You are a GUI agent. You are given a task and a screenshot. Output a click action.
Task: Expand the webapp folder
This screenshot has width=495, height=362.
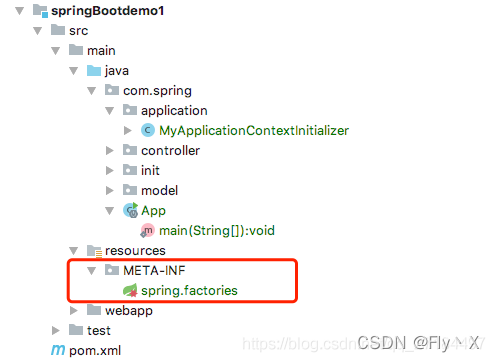[x=73, y=311]
